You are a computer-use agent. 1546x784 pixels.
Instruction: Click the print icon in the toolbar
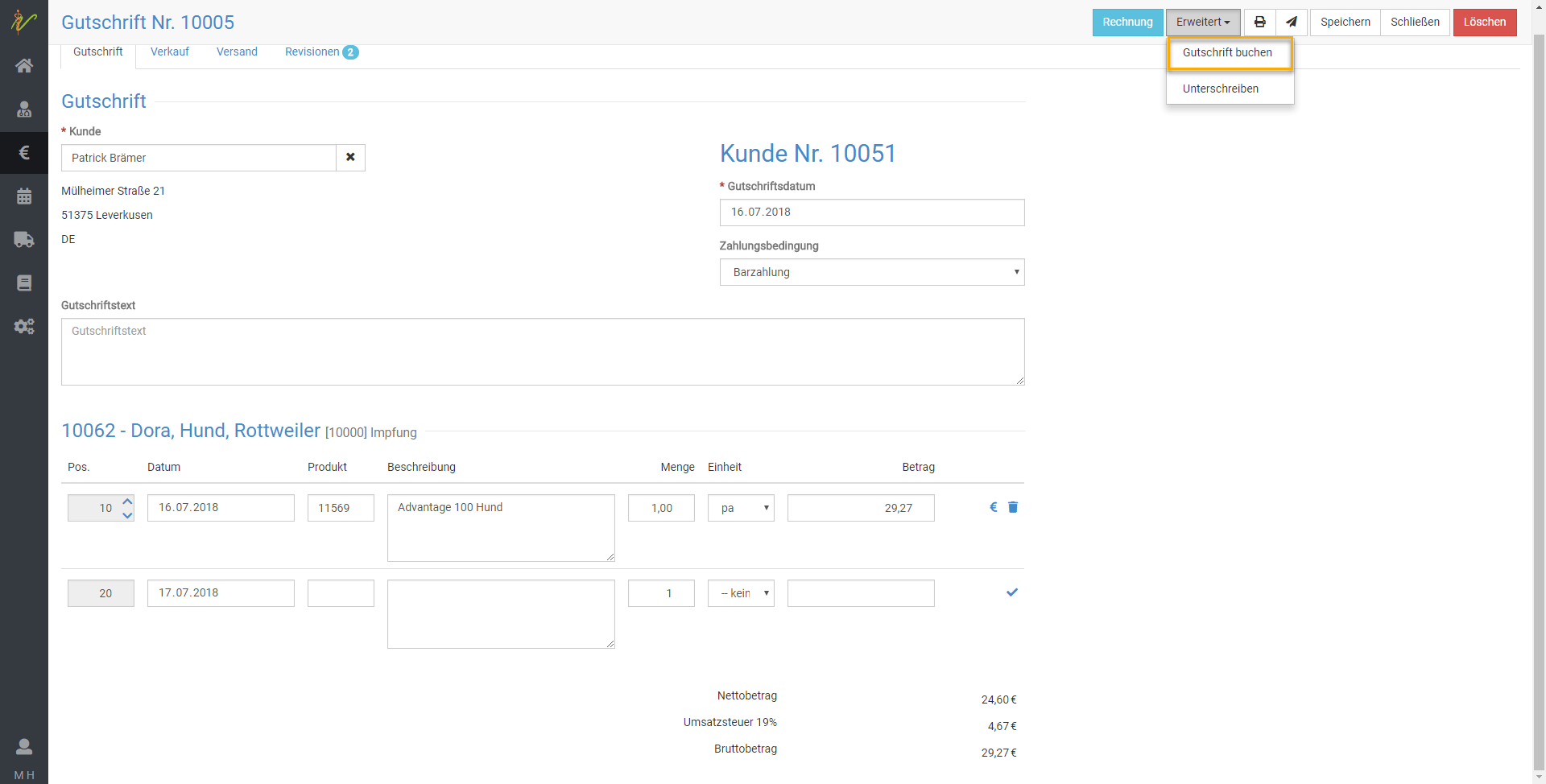pyautogui.click(x=1259, y=23)
